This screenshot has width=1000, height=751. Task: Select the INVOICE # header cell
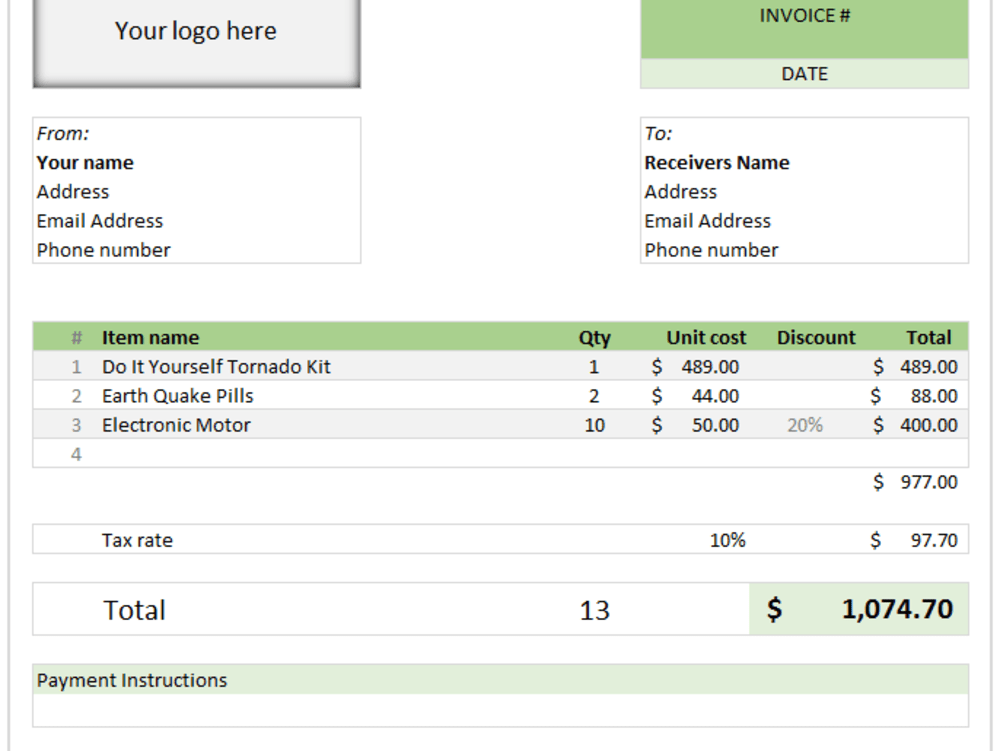point(804,29)
